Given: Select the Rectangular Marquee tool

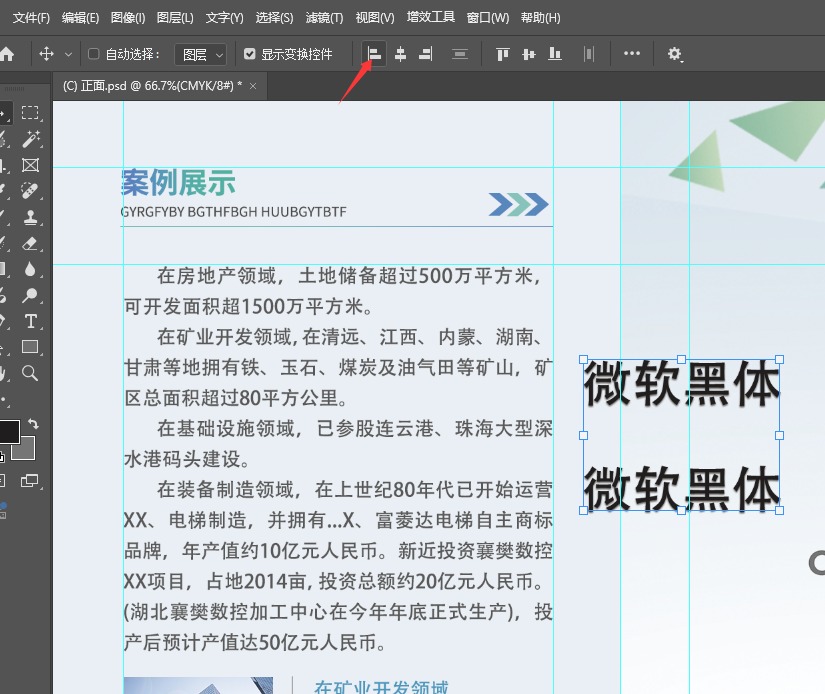Looking at the screenshot, I should [x=30, y=113].
